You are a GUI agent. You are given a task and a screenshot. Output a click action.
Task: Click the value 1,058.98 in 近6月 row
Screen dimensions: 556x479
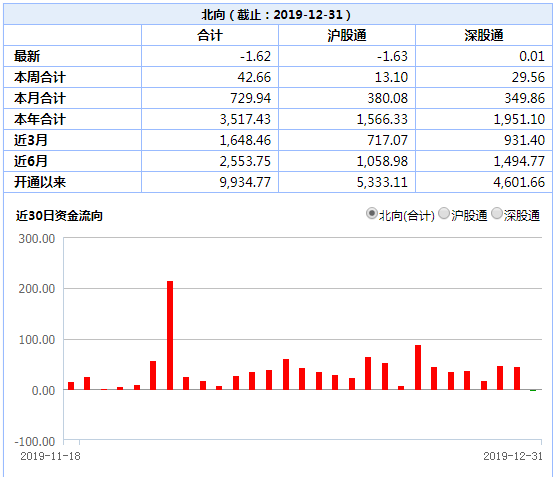[x=382, y=161]
